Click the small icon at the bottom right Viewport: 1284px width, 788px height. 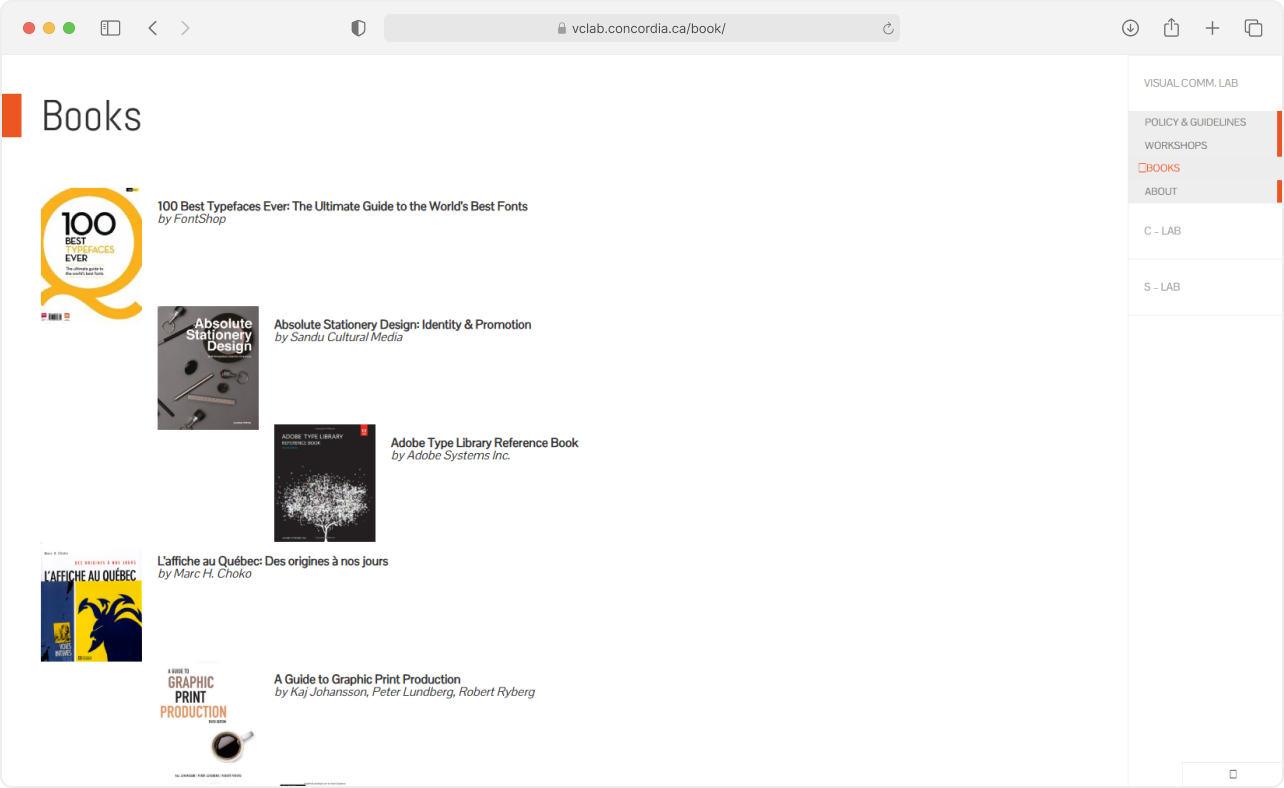tap(1233, 774)
